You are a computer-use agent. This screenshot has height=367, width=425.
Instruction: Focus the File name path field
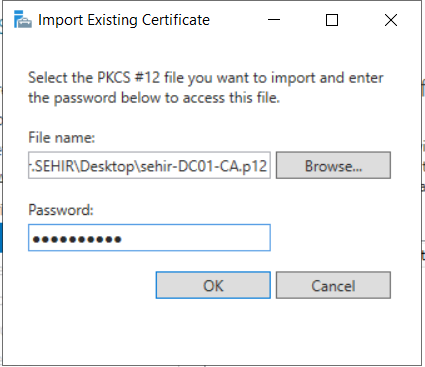pyautogui.click(x=149, y=165)
